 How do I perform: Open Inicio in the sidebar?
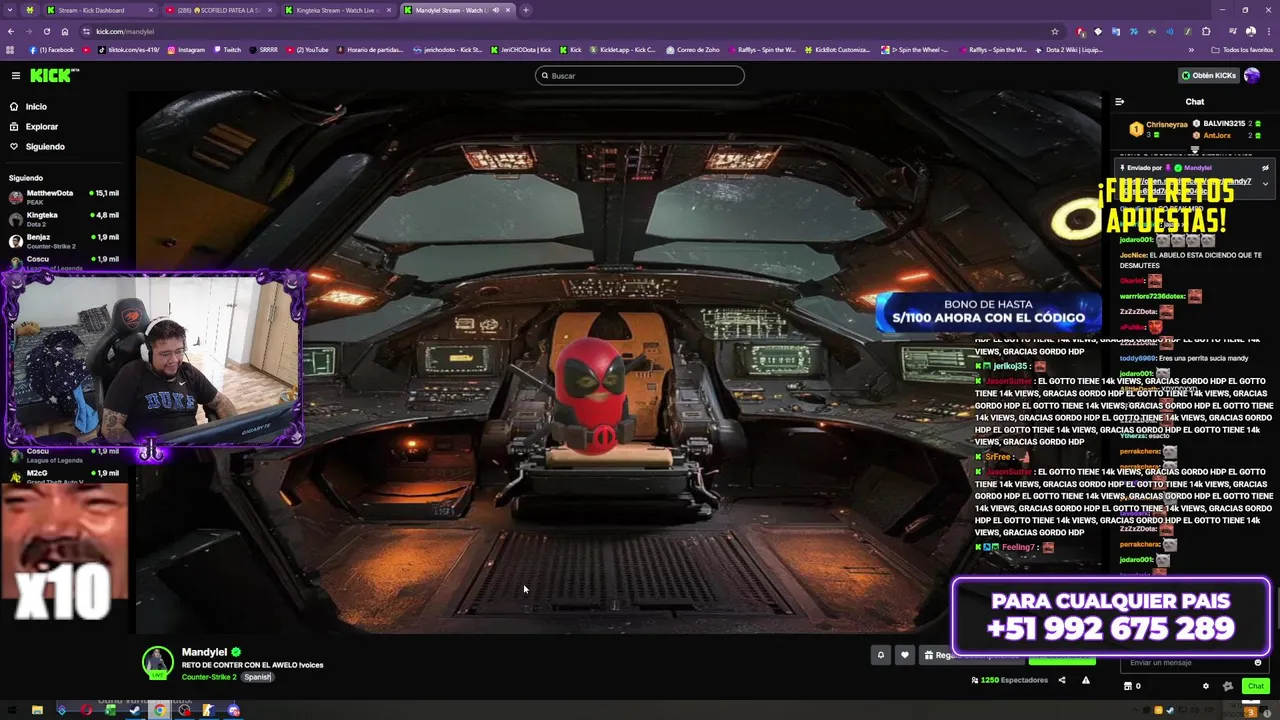pos(36,106)
